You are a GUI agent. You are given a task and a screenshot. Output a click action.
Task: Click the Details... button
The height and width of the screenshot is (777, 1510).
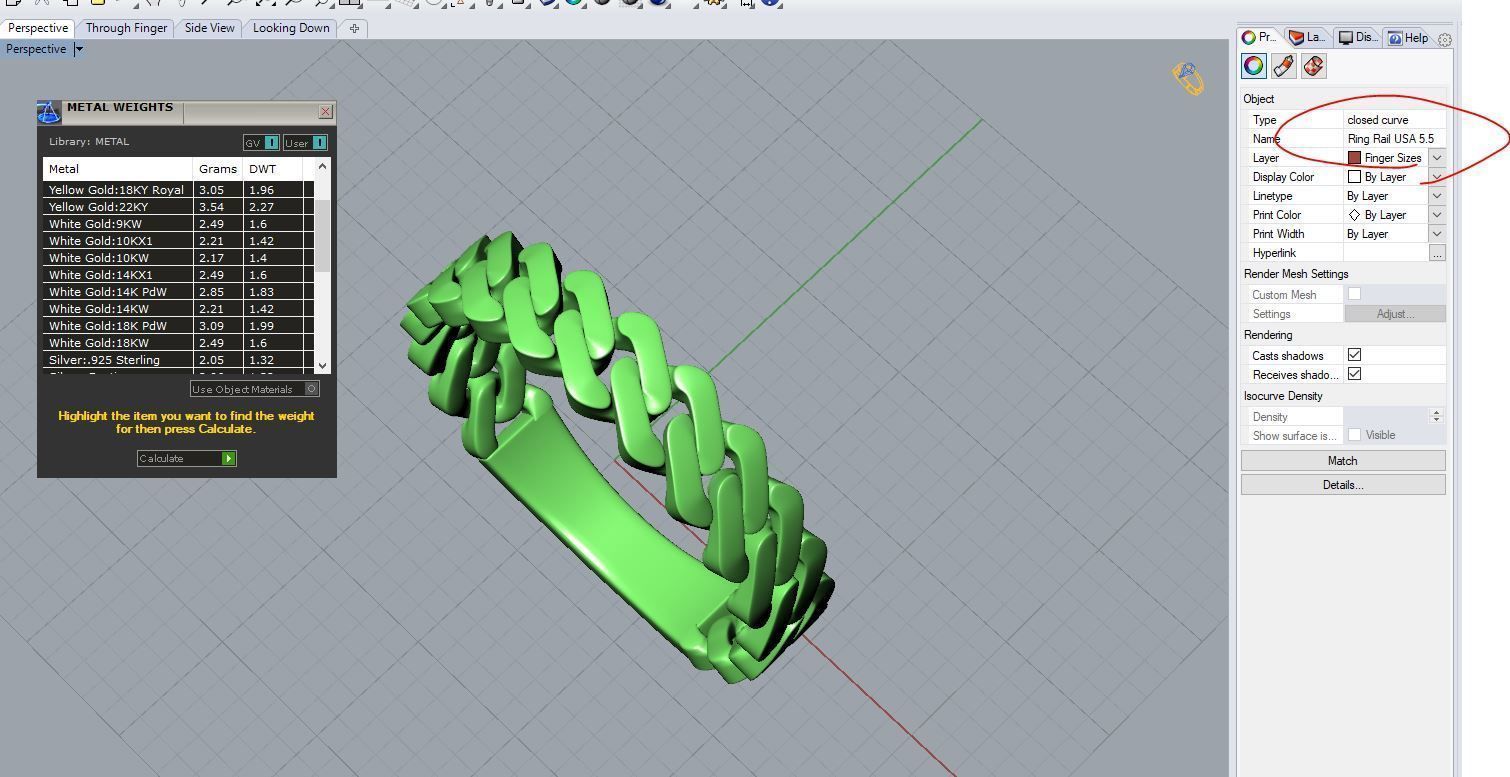click(1343, 484)
